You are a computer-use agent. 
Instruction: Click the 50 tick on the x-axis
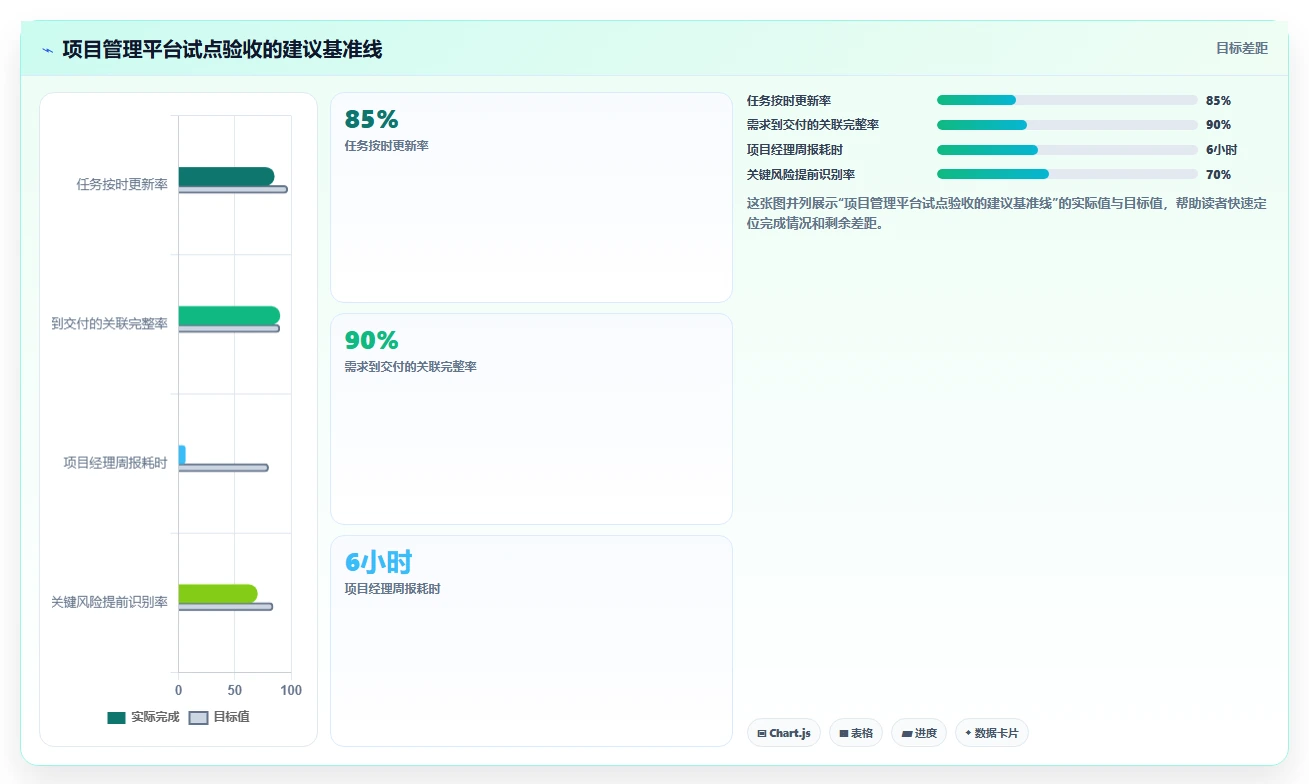click(235, 691)
